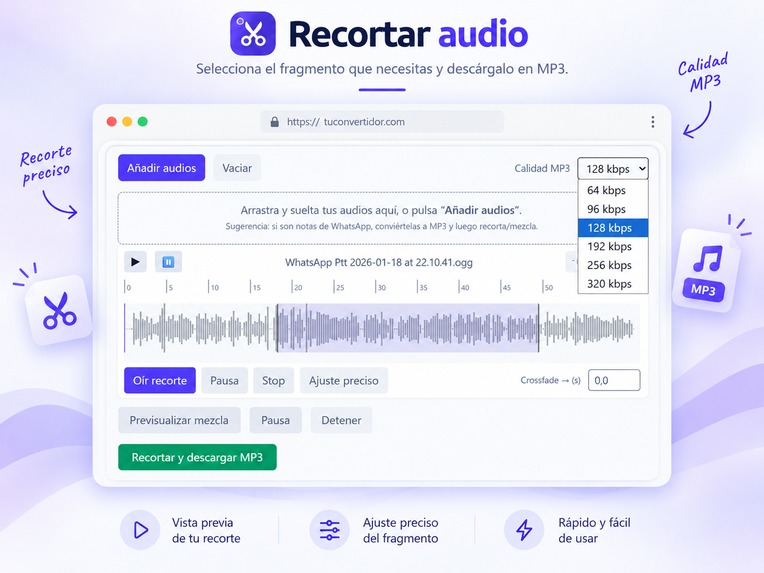The image size is (764, 573).
Task: Click the tuconvertidor.com address bar
Action: click(x=382, y=122)
